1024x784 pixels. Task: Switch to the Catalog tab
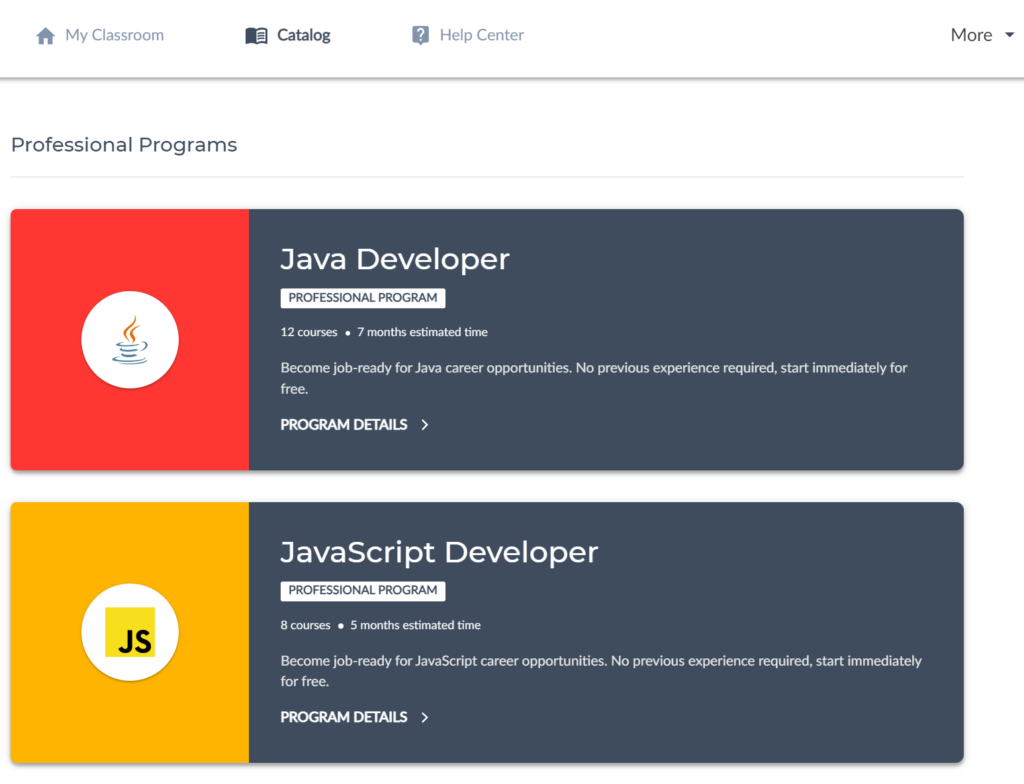tap(303, 35)
